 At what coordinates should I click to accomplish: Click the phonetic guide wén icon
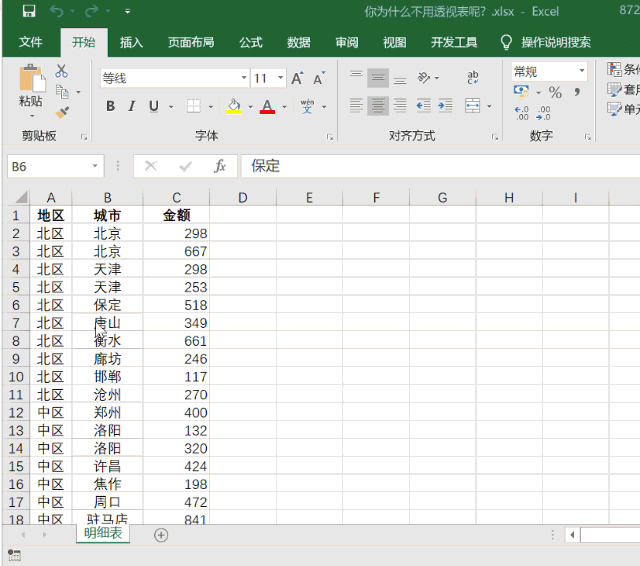[x=307, y=107]
